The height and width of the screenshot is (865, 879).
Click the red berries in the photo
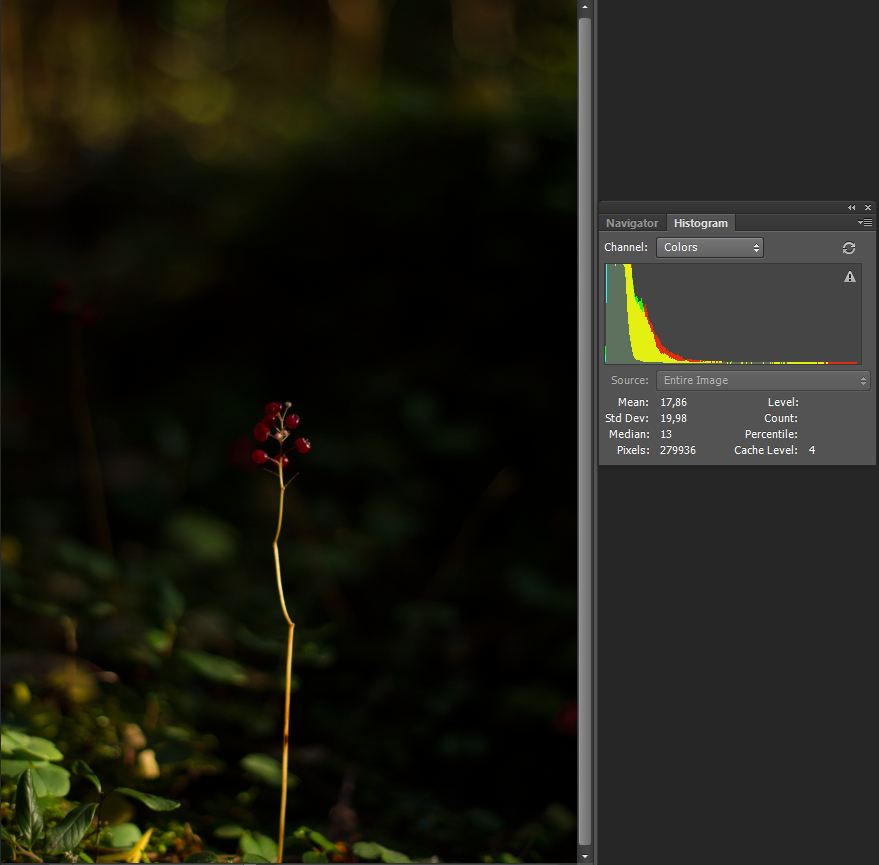279,435
